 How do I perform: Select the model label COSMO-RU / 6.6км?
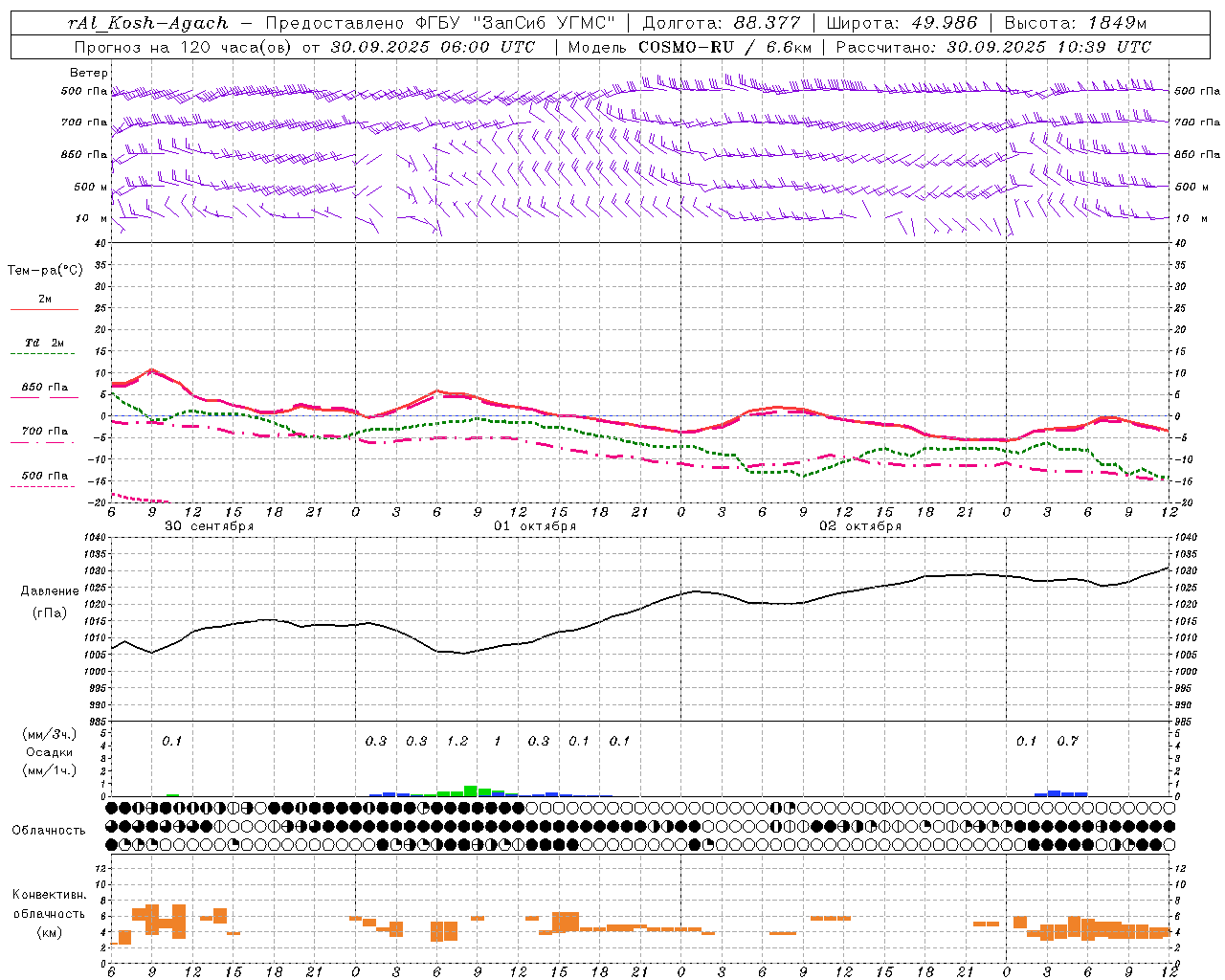724,47
